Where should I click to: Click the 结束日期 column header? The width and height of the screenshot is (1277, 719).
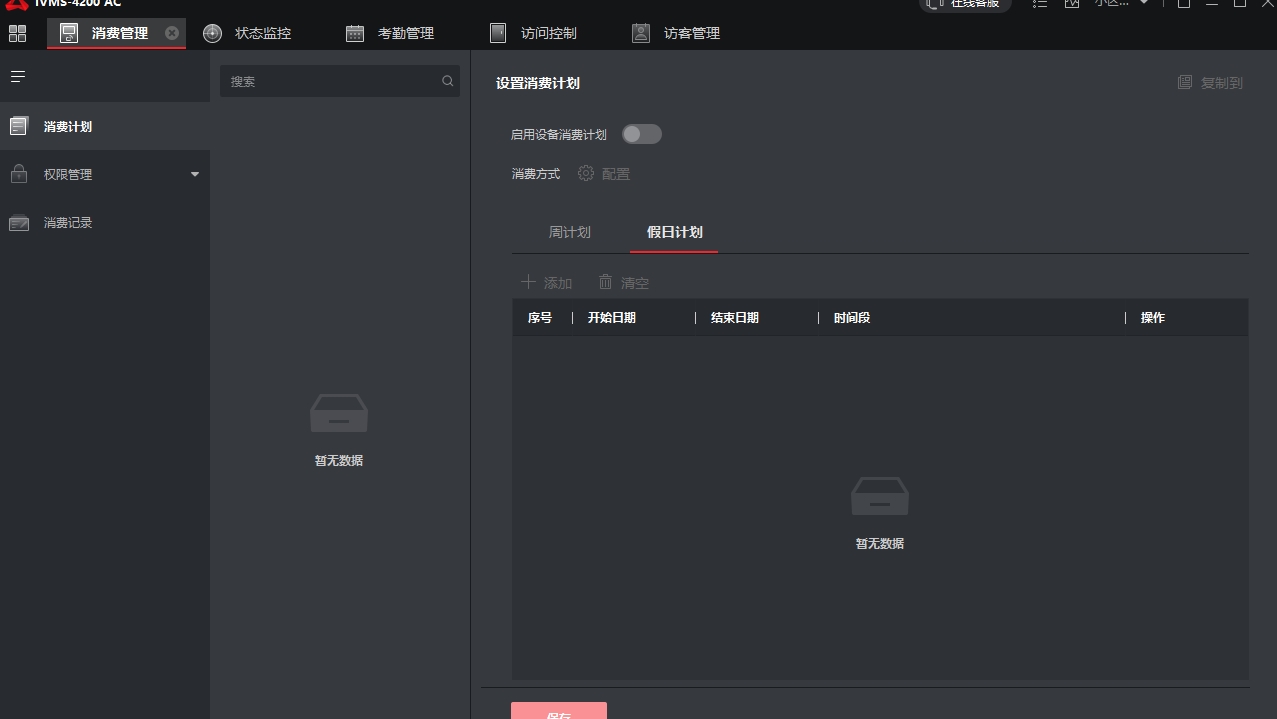[x=735, y=317]
